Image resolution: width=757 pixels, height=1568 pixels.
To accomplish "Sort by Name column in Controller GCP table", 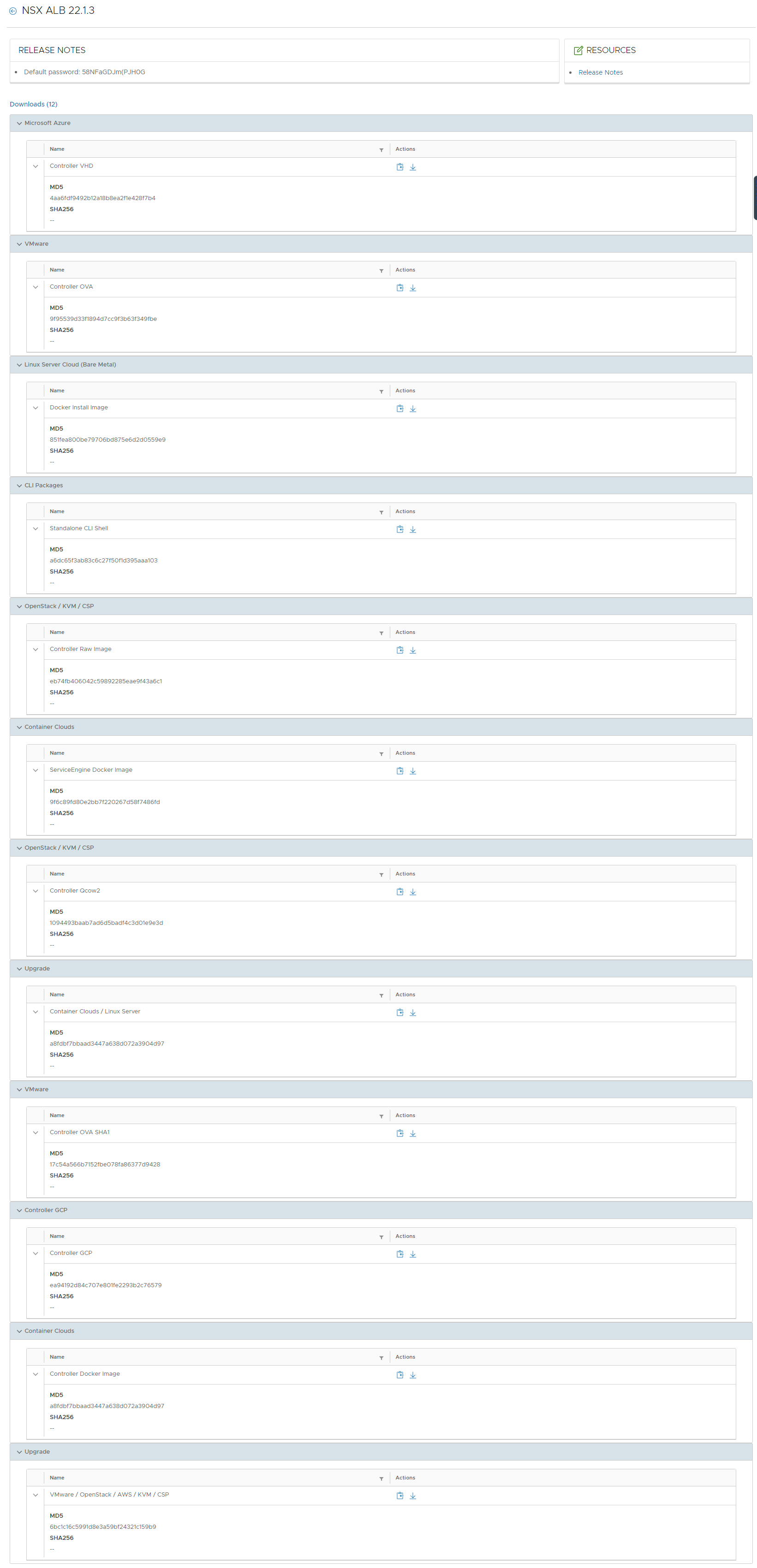I will (57, 1236).
